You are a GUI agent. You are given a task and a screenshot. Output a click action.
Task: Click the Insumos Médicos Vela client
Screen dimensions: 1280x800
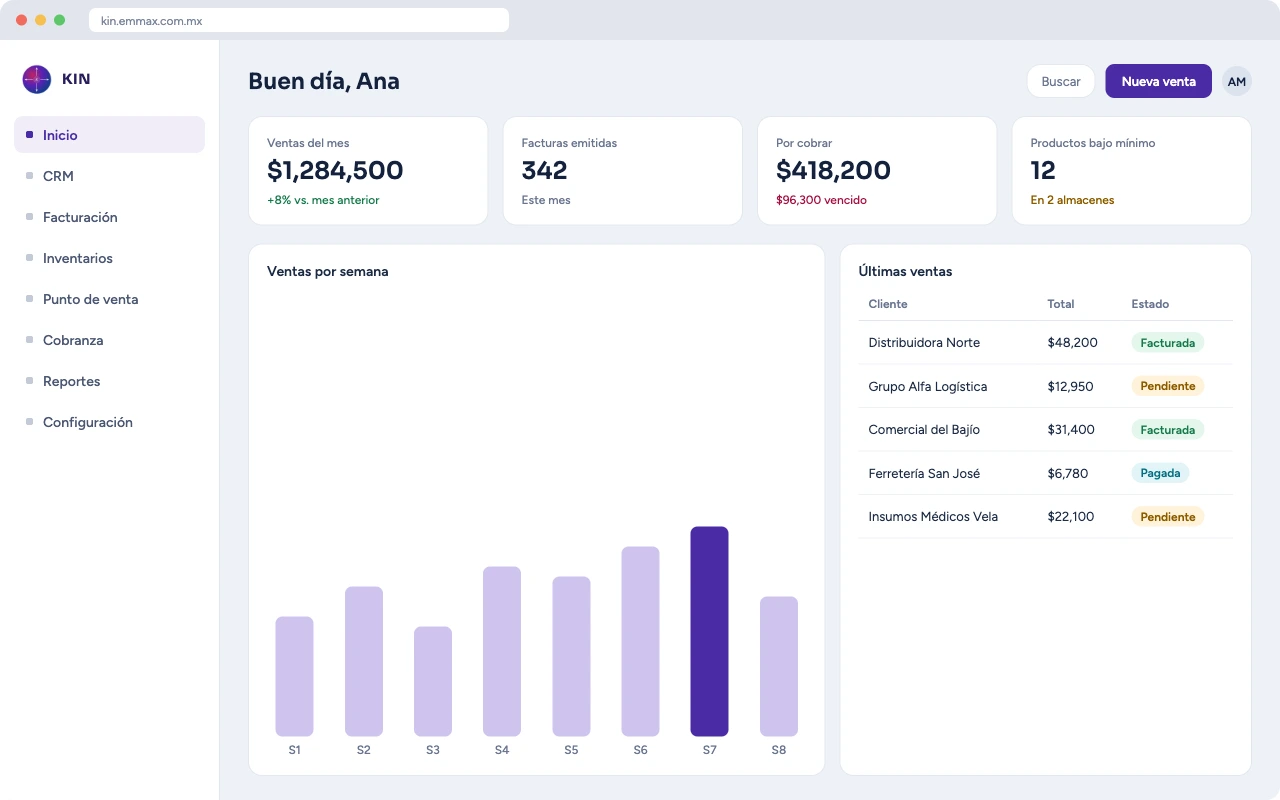pos(933,517)
